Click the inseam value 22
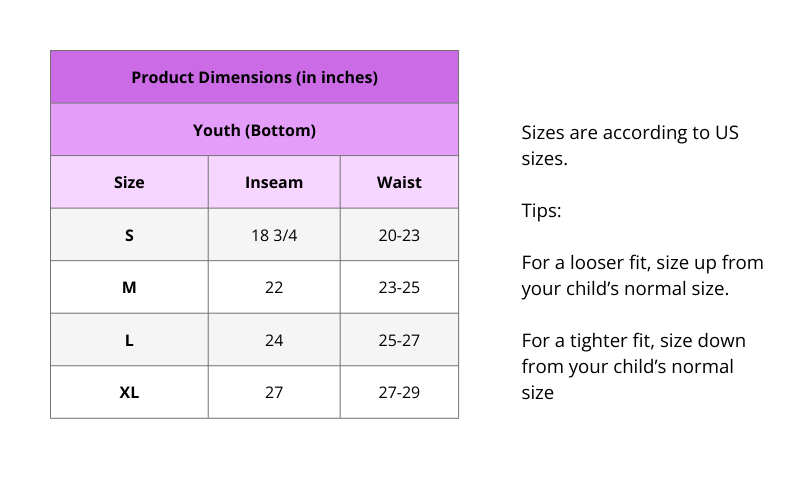Image resolution: width=800 pixels, height=500 pixels. tap(274, 287)
